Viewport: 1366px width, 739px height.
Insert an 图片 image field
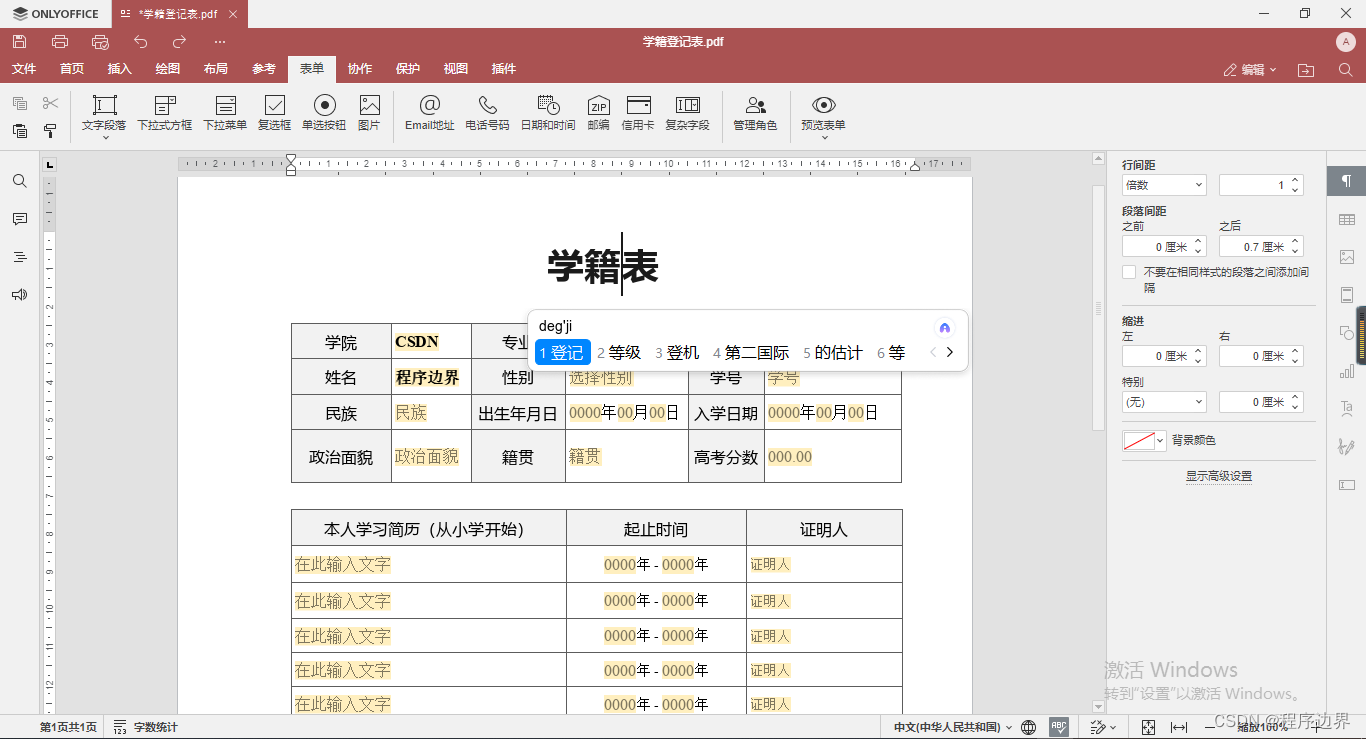tap(369, 112)
